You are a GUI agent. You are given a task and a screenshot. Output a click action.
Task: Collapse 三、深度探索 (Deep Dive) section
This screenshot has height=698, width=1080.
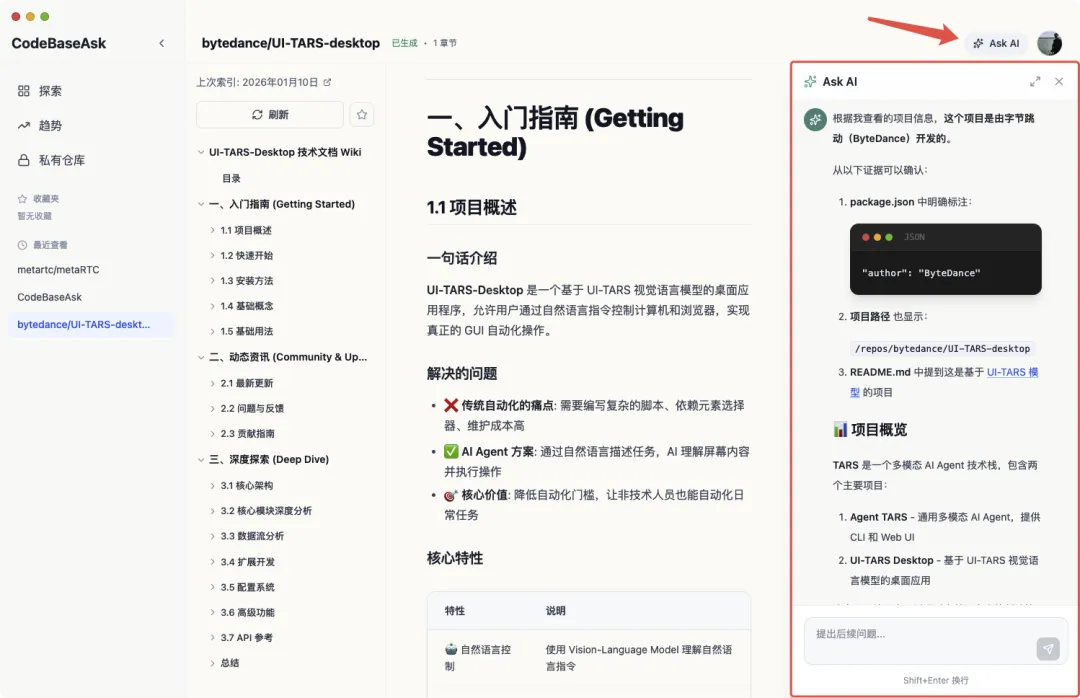[x=201, y=459]
